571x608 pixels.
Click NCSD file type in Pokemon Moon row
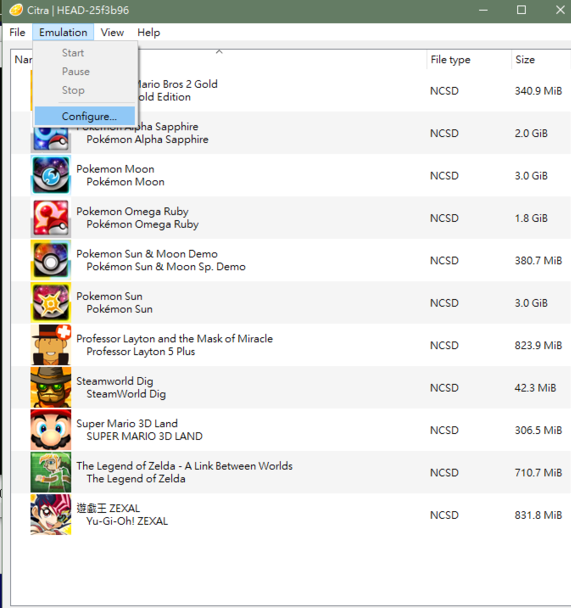point(444,176)
